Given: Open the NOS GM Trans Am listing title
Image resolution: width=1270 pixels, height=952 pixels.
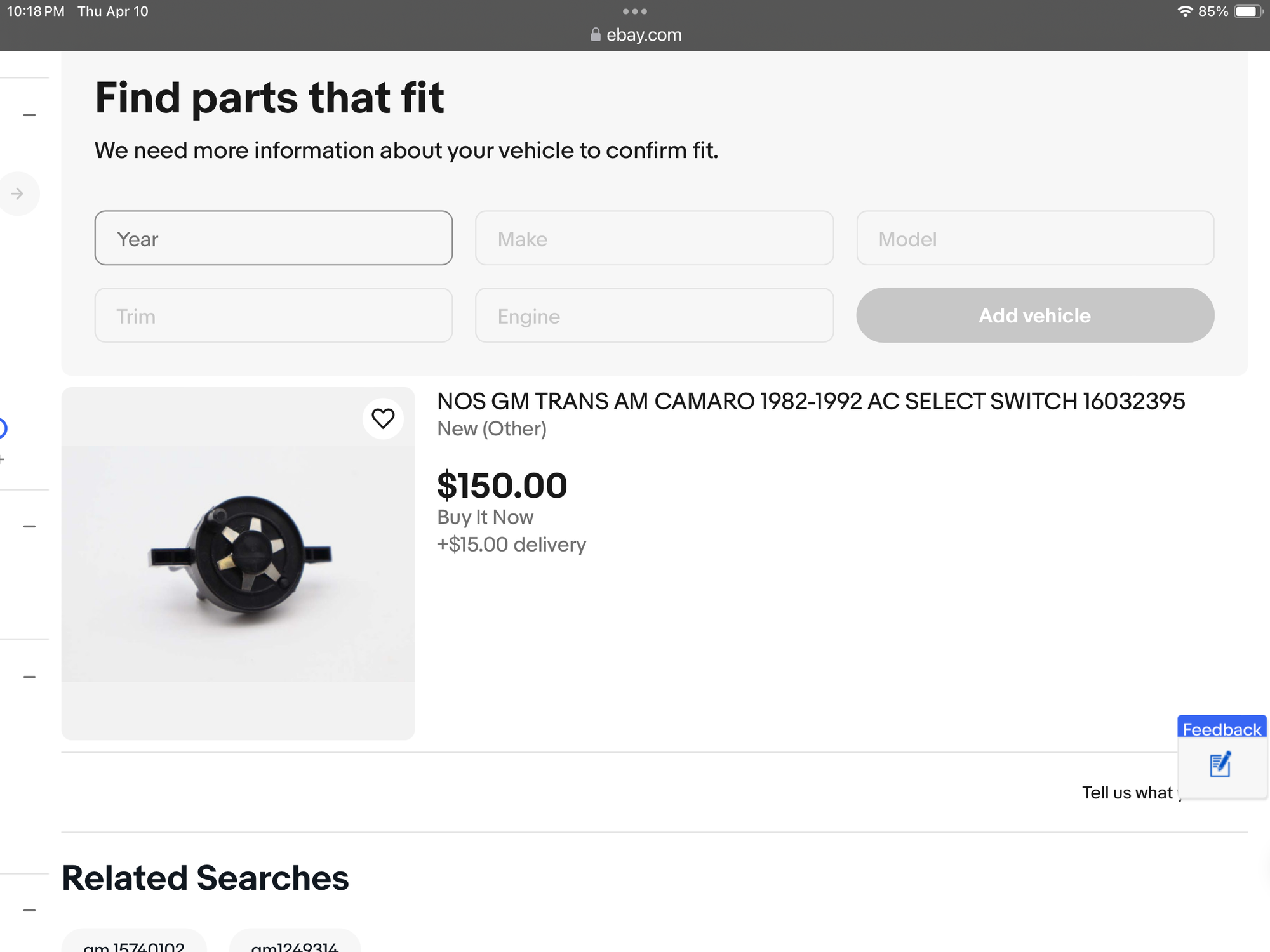Looking at the screenshot, I should (x=811, y=402).
